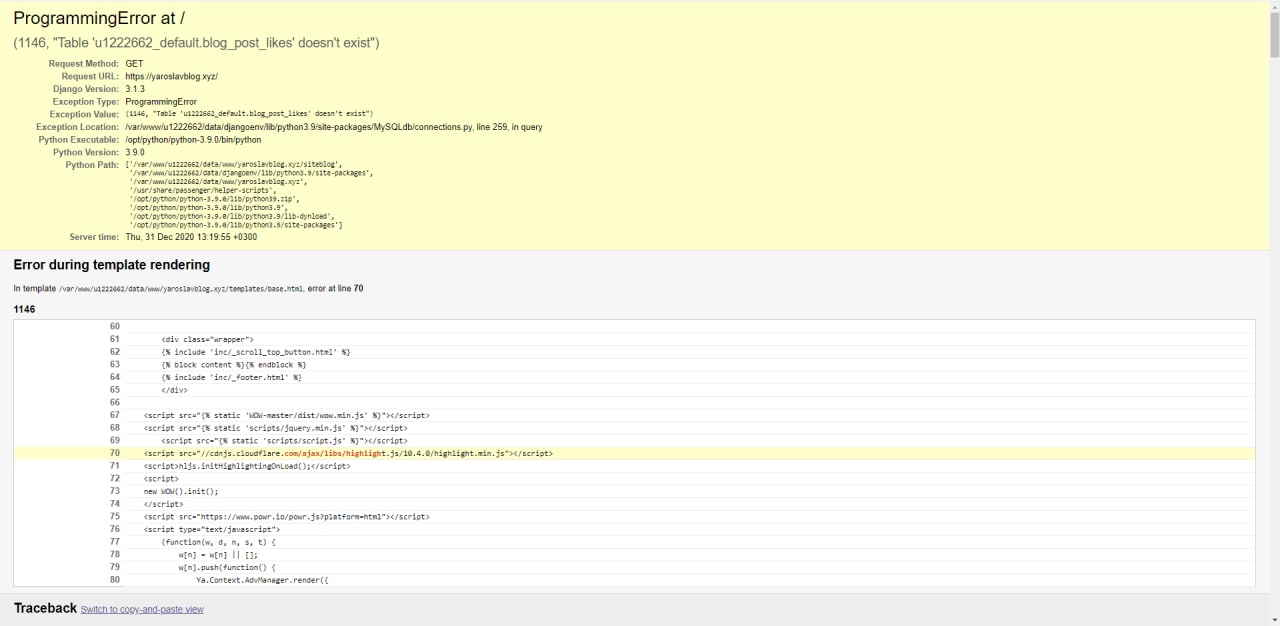Click line 76 with script type text/javascript
Image resolution: width=1280 pixels, height=626 pixels.
click(212, 529)
